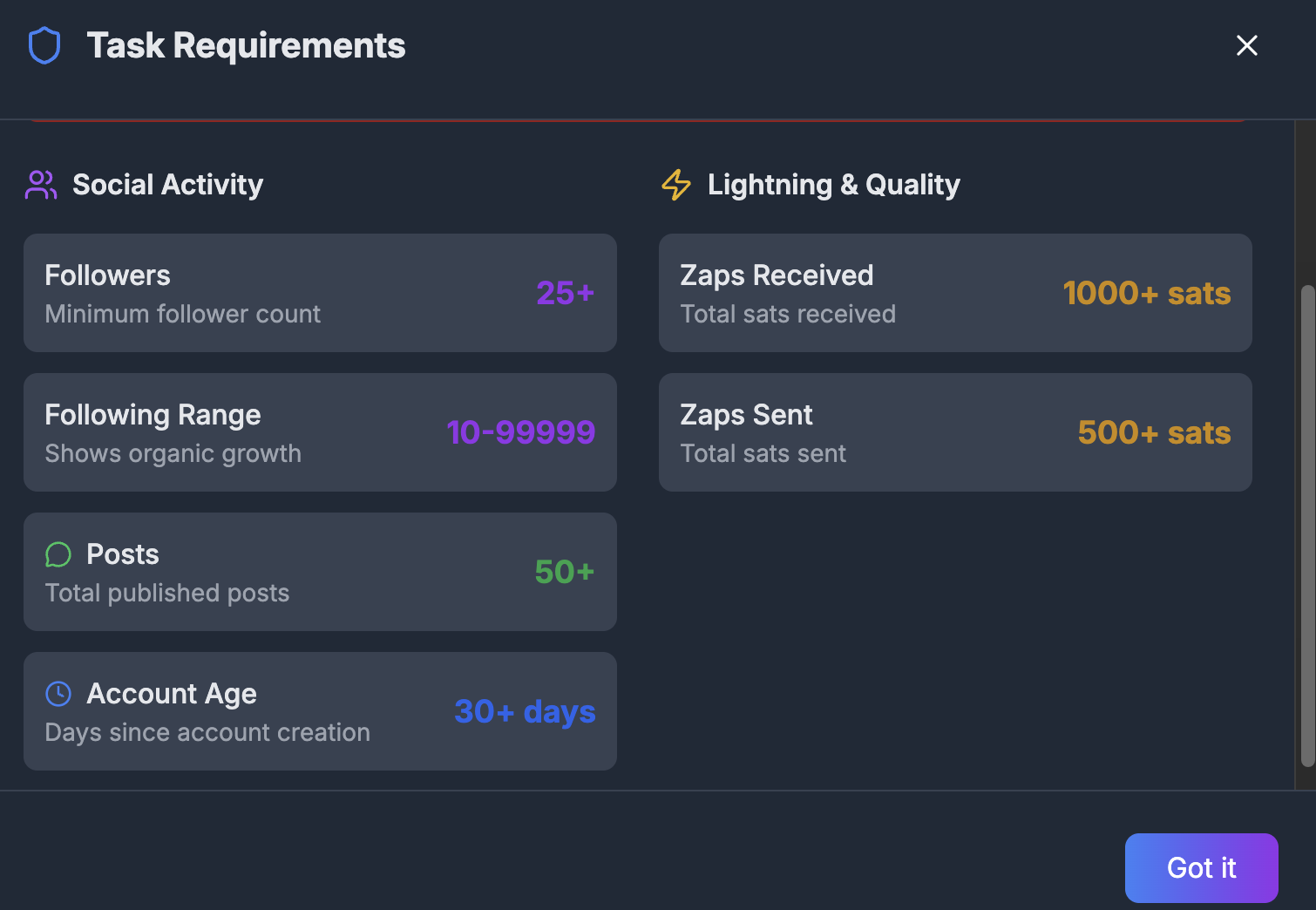The image size is (1316, 910).
Task: Click the 500+ sats value
Action: tap(1155, 432)
